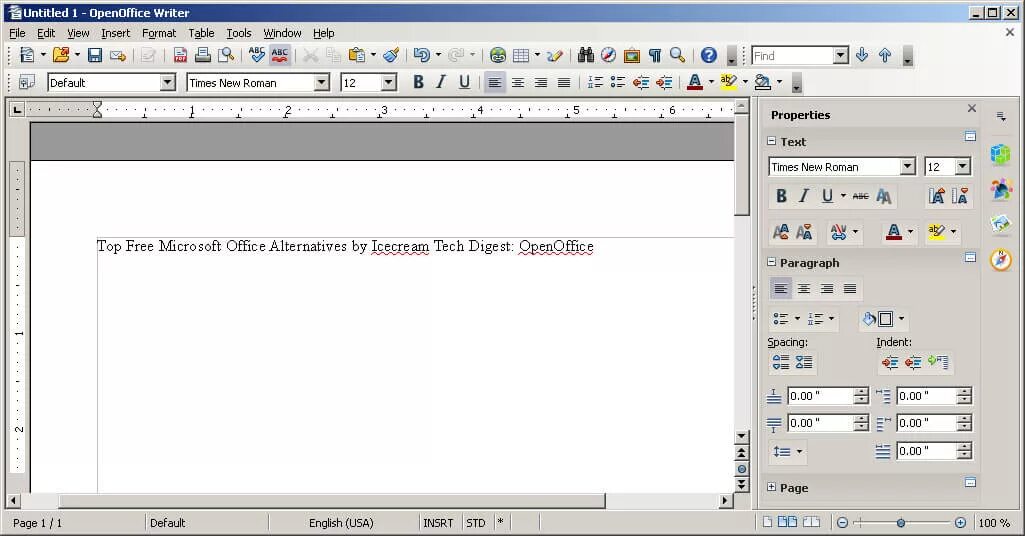Toggle Bullets list in formatting toolbar
Screen dimensions: 1025x536
pyautogui.click(x=618, y=82)
